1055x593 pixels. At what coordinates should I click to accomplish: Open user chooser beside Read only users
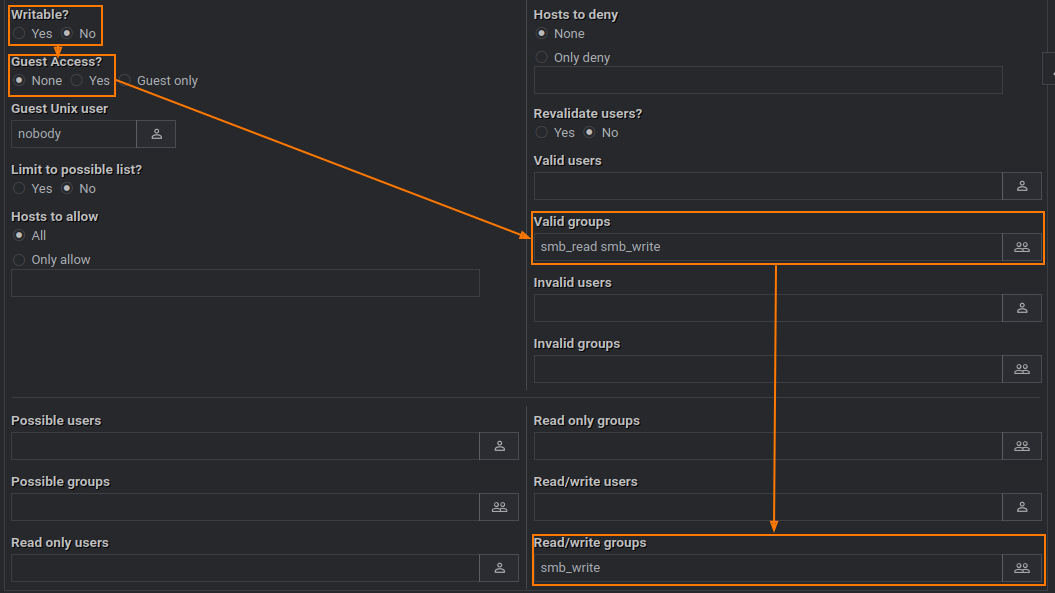pyautogui.click(x=499, y=568)
